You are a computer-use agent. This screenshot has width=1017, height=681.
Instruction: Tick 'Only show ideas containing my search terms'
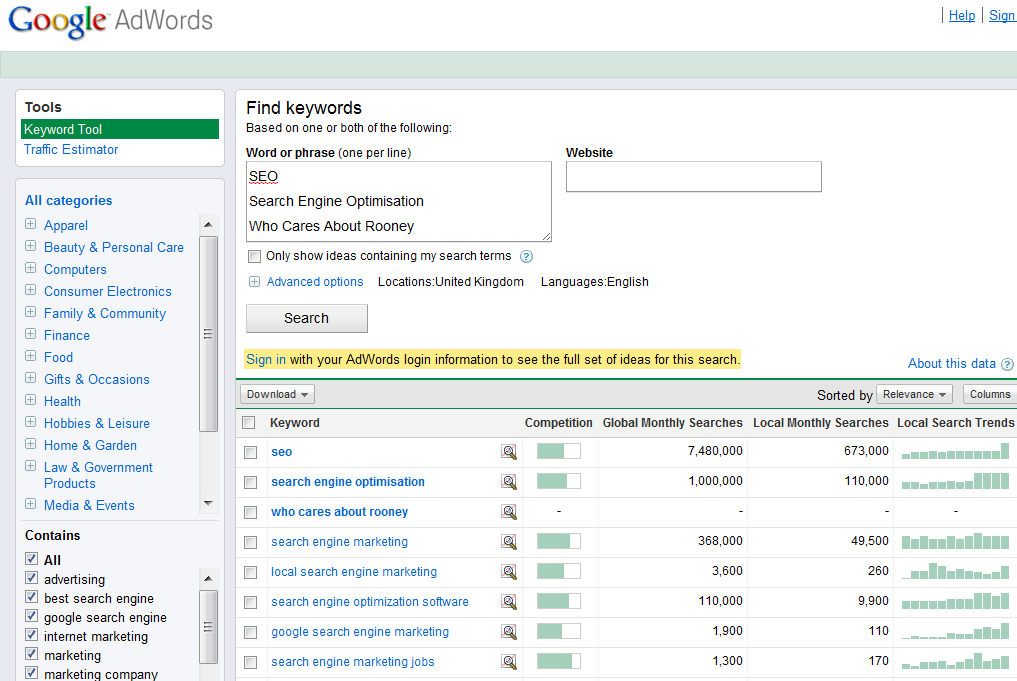[255, 256]
